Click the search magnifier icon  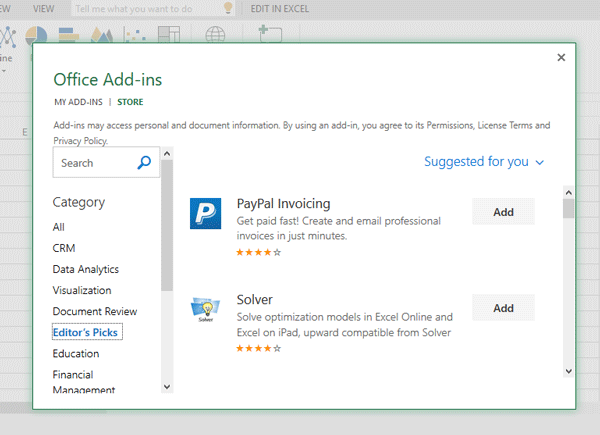[x=144, y=163]
